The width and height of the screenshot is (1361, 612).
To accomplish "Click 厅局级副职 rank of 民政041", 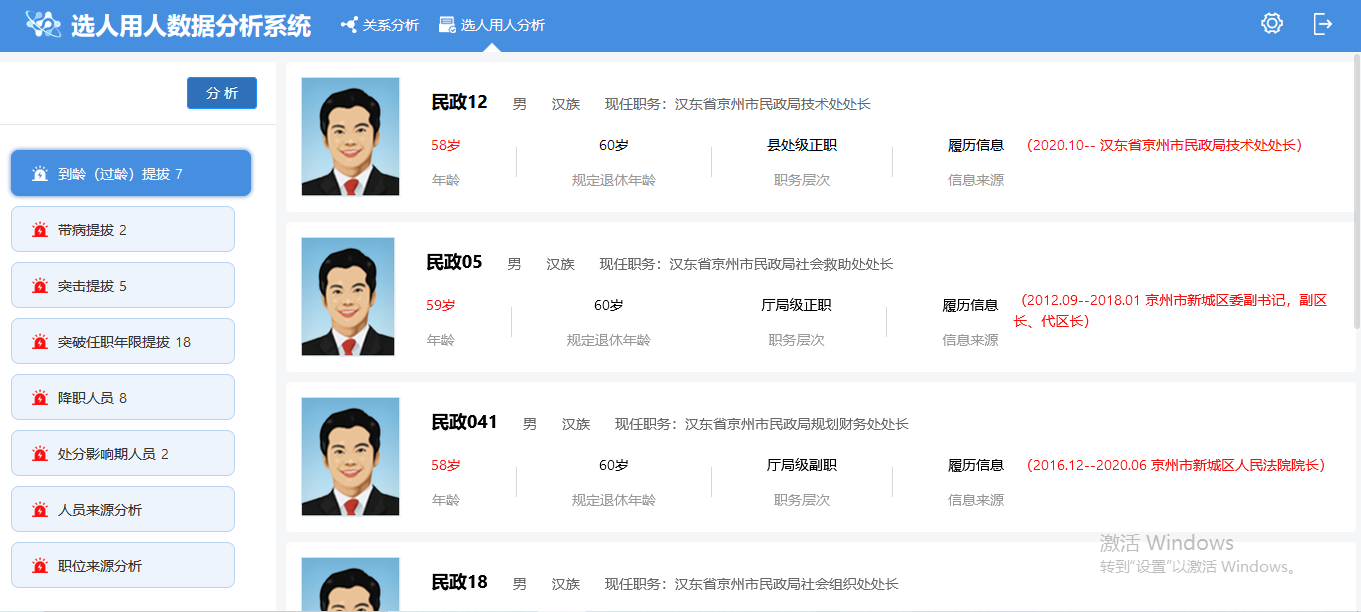I will click(x=802, y=465).
